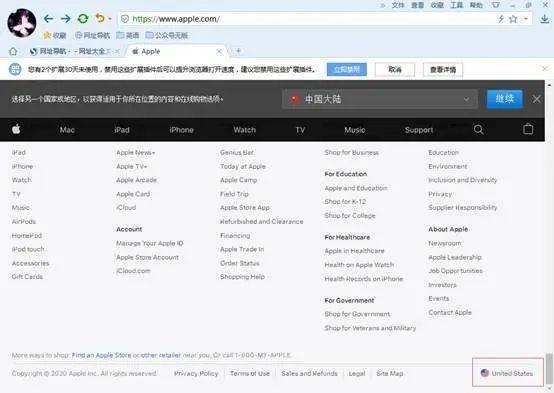Close the region selection banner

tap(536, 99)
